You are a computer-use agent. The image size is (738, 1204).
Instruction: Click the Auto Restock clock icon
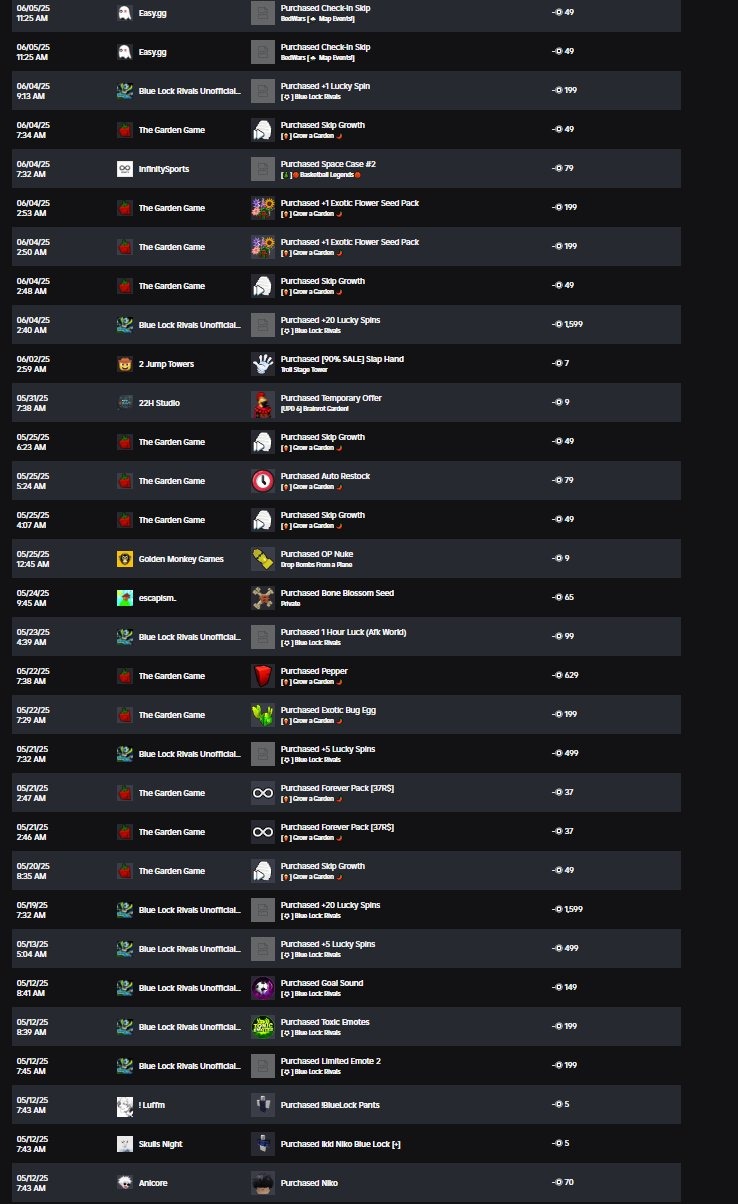point(262,481)
